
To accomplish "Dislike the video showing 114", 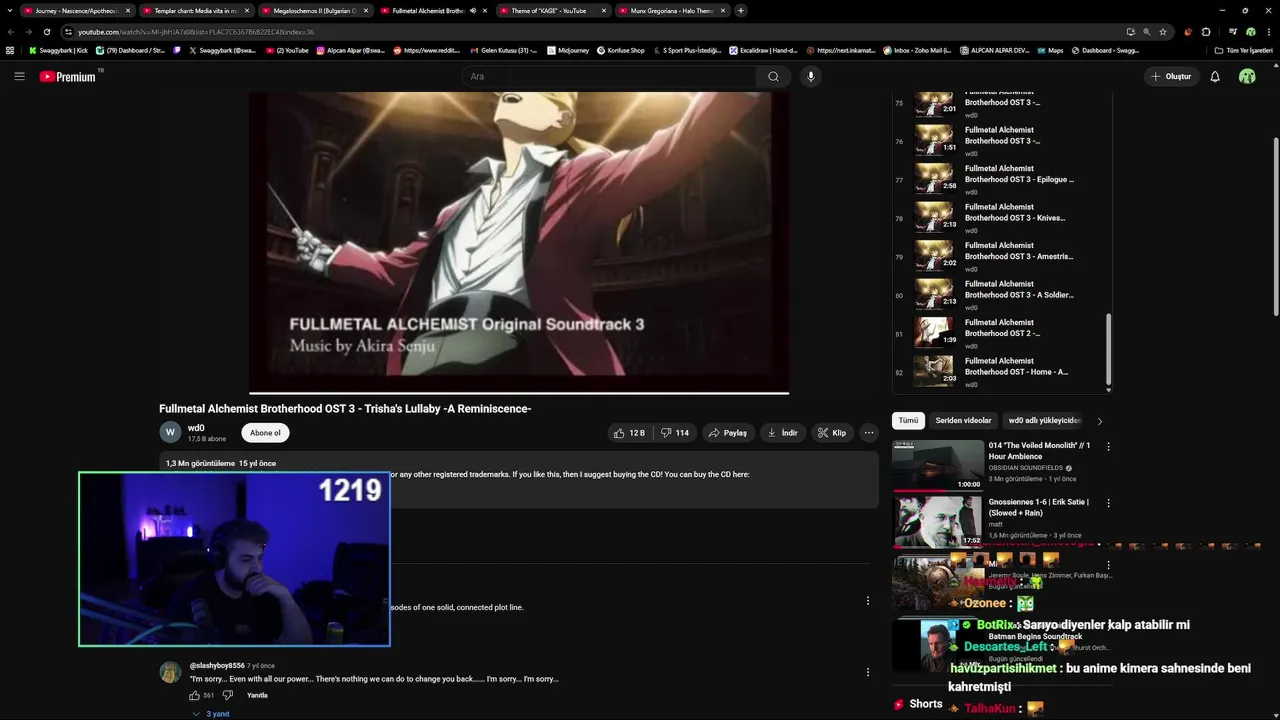I will [675, 433].
